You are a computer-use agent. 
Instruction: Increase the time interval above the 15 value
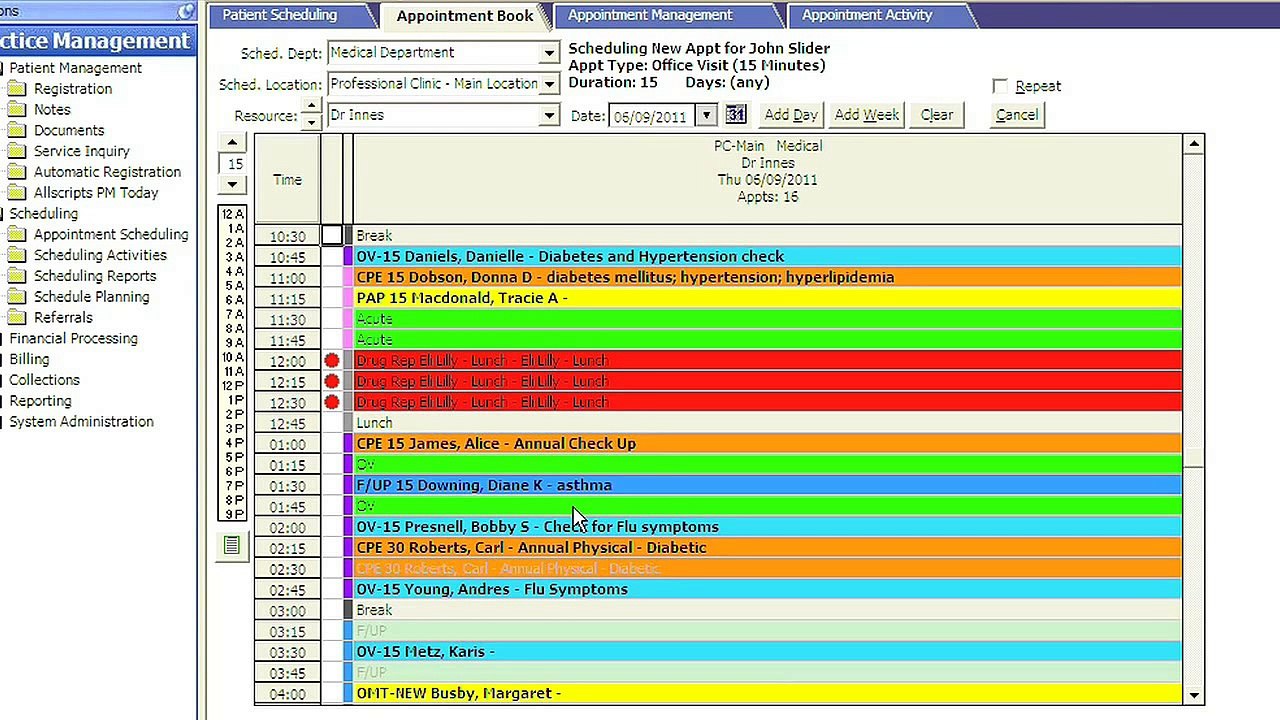(x=232, y=142)
